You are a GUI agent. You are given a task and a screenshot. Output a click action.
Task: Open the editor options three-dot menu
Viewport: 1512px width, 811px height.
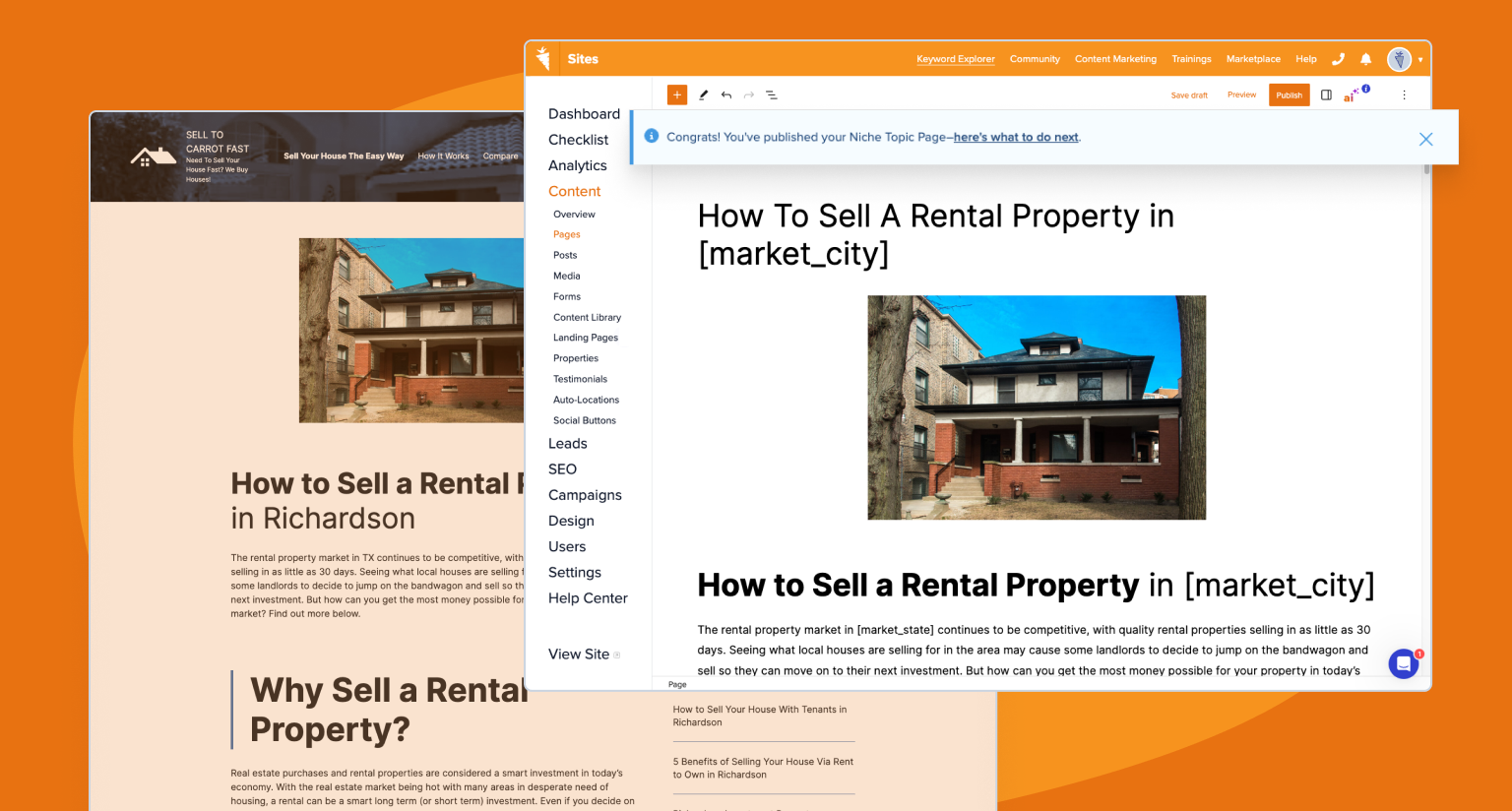(x=1404, y=95)
